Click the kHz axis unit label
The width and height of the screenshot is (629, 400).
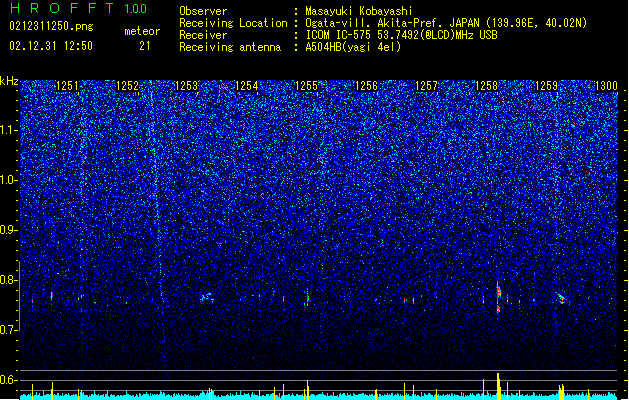point(9,81)
